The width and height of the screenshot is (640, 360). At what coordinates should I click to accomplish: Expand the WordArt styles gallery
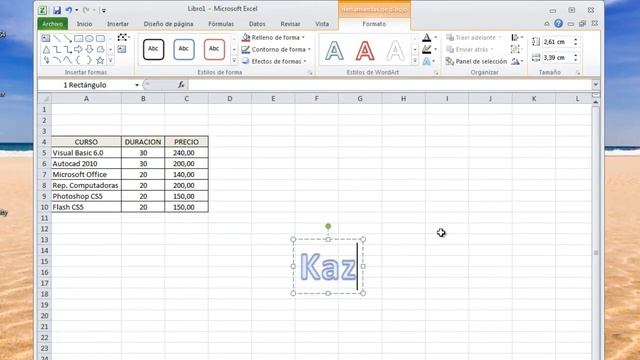pos(415,61)
